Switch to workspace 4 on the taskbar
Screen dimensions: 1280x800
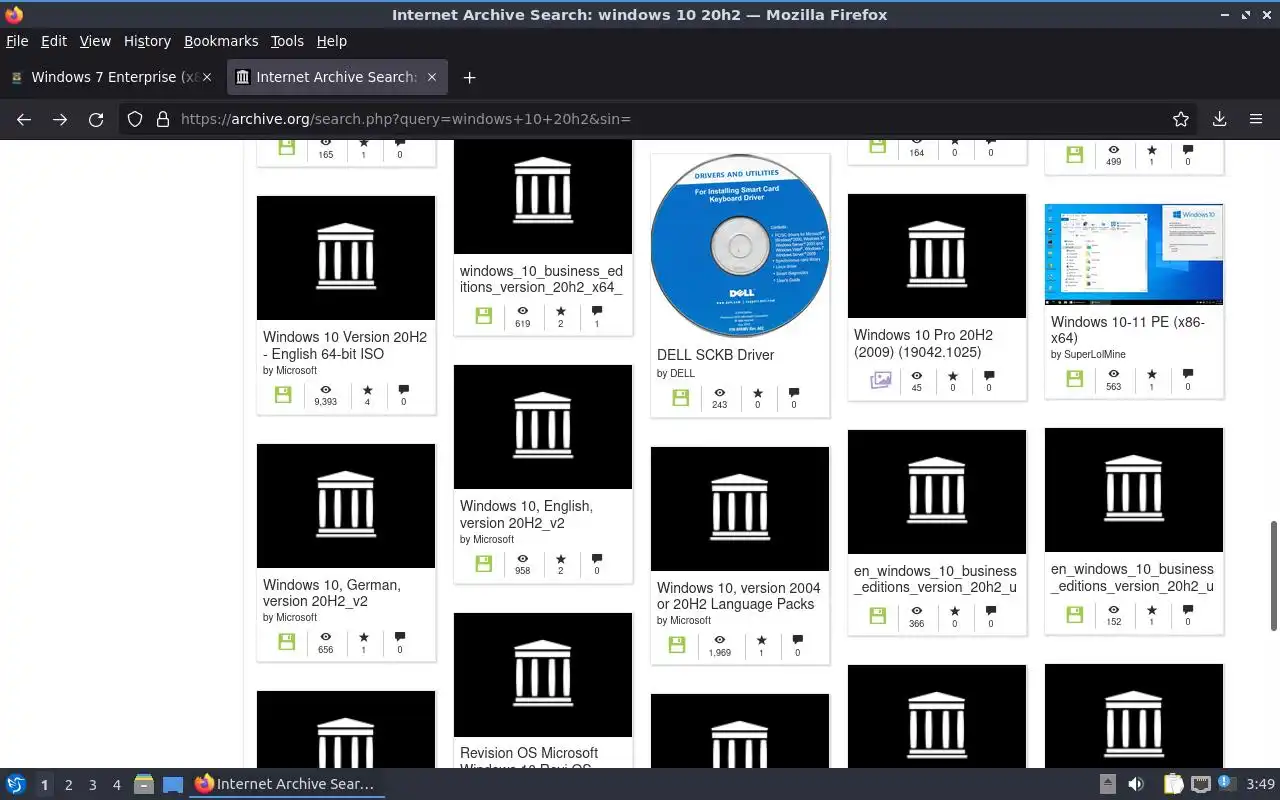click(117, 785)
